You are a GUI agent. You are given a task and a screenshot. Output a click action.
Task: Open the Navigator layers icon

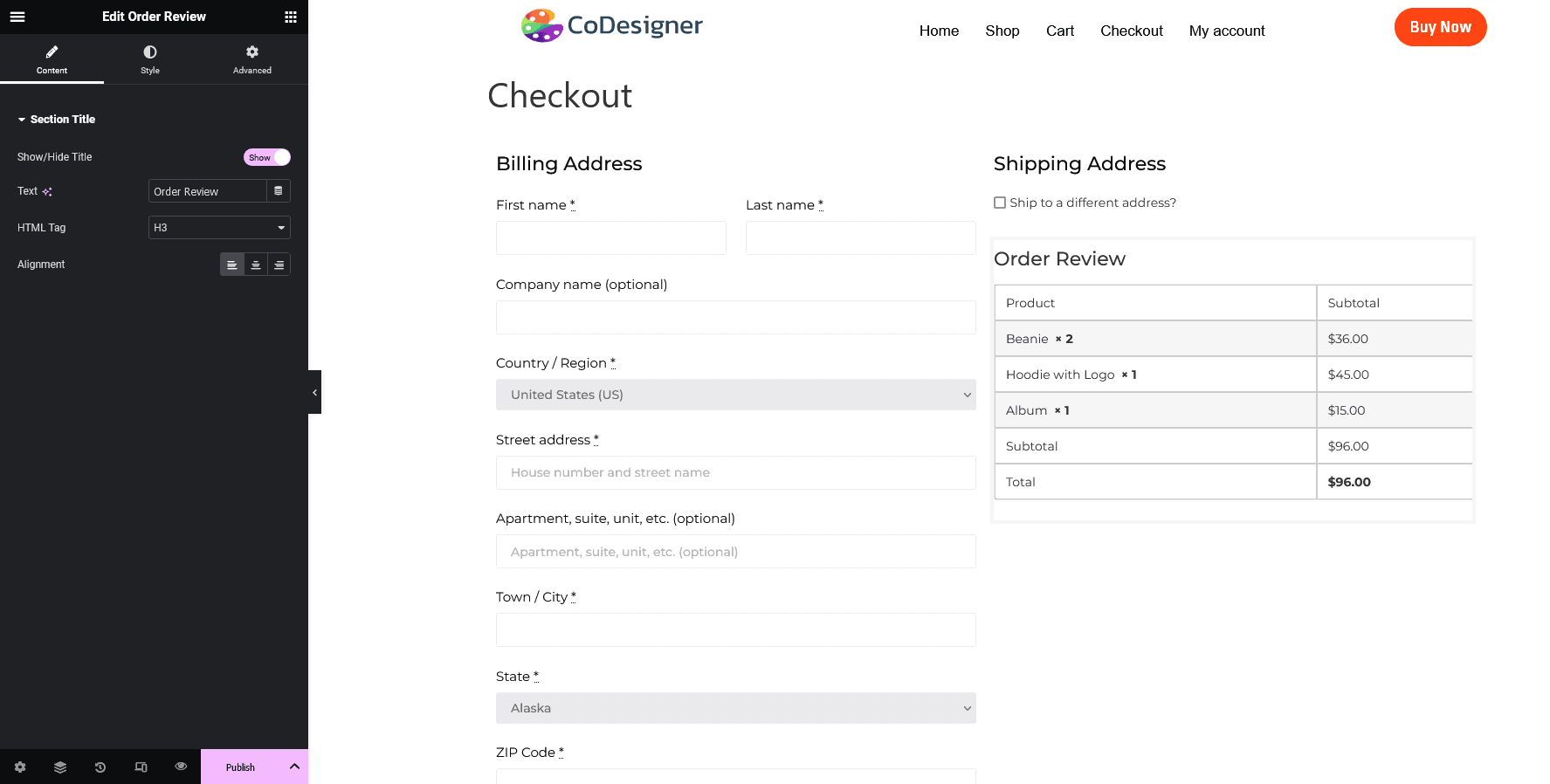[x=60, y=767]
